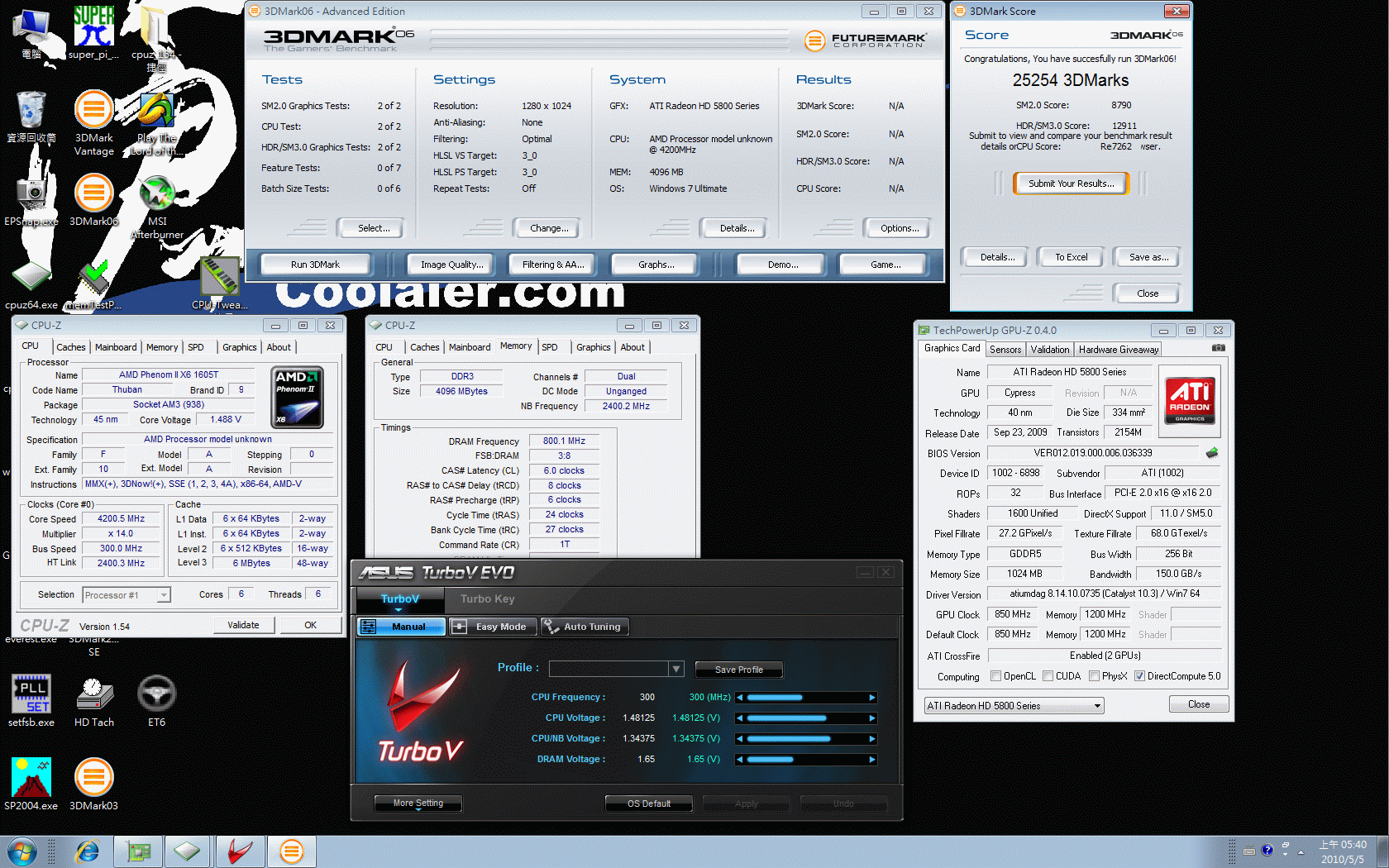Click CPU/NB Voltage slider right arrow

click(x=872, y=739)
